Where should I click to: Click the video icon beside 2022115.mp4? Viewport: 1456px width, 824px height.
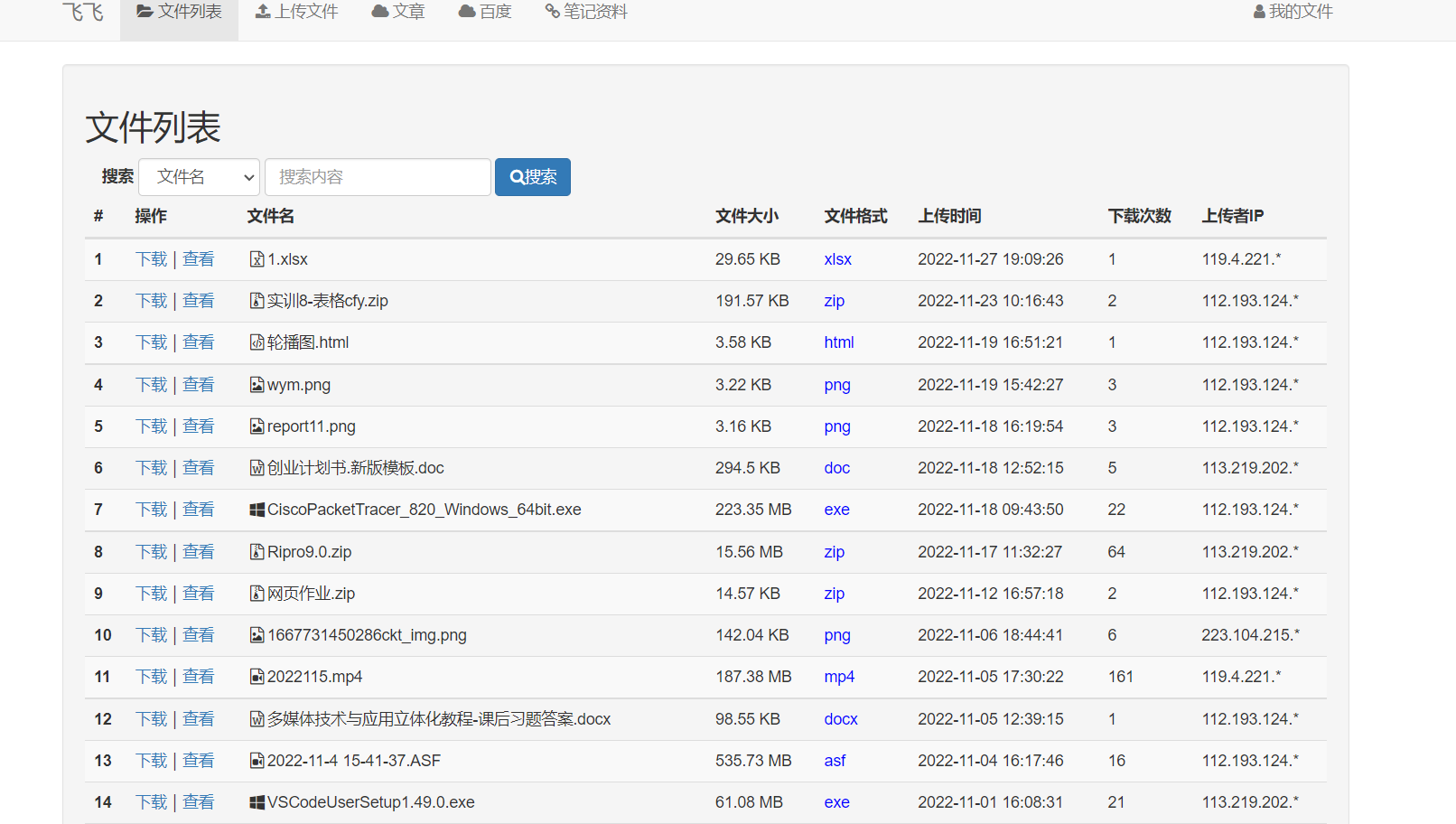pos(257,677)
